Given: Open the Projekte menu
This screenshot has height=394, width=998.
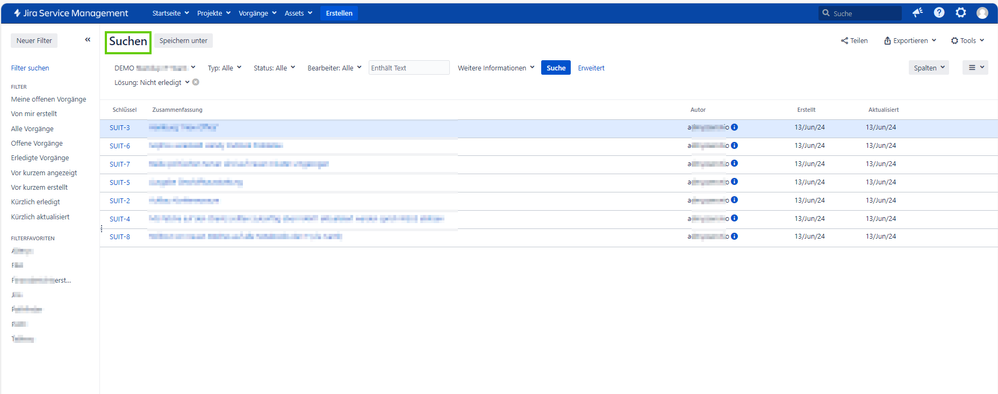Looking at the screenshot, I should click(214, 13).
